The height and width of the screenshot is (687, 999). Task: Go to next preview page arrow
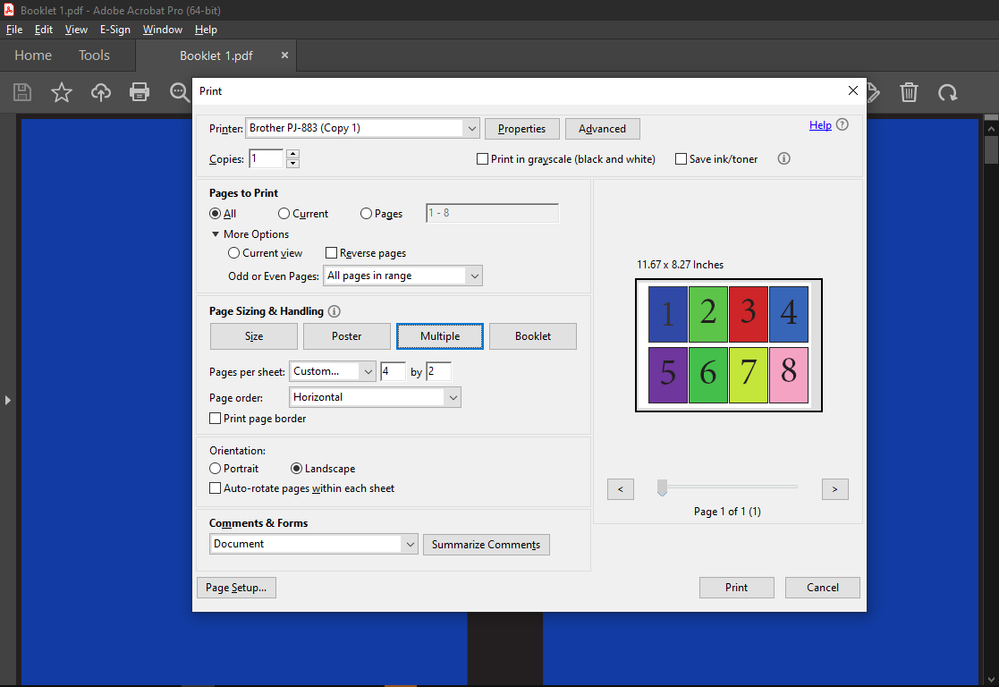pos(835,489)
